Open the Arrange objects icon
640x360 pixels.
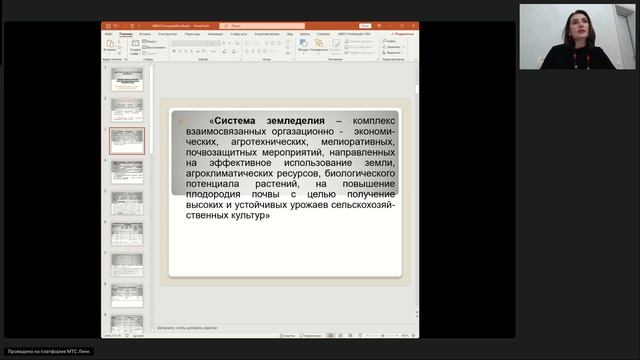319,44
